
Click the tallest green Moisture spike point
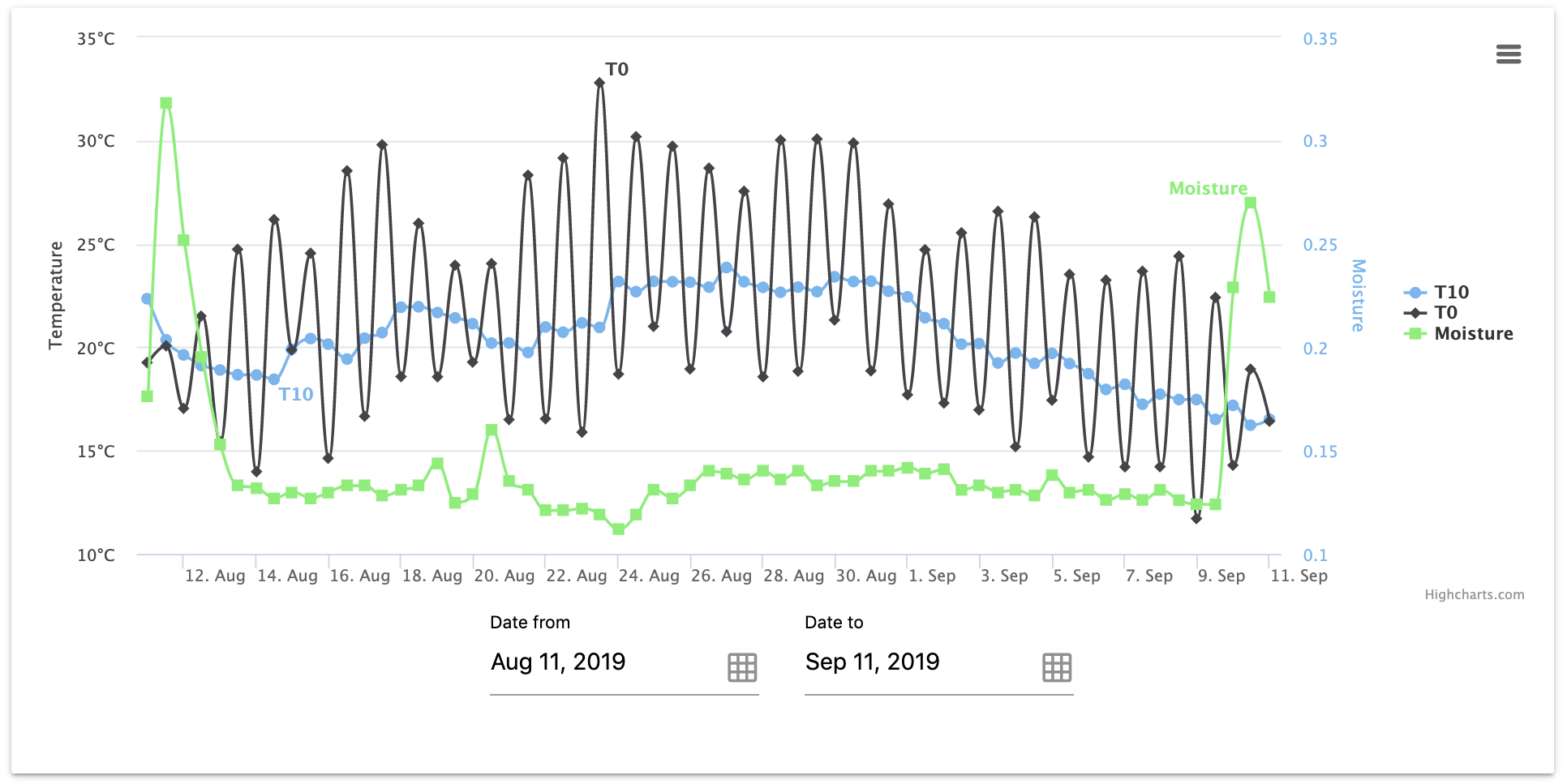click(165, 102)
